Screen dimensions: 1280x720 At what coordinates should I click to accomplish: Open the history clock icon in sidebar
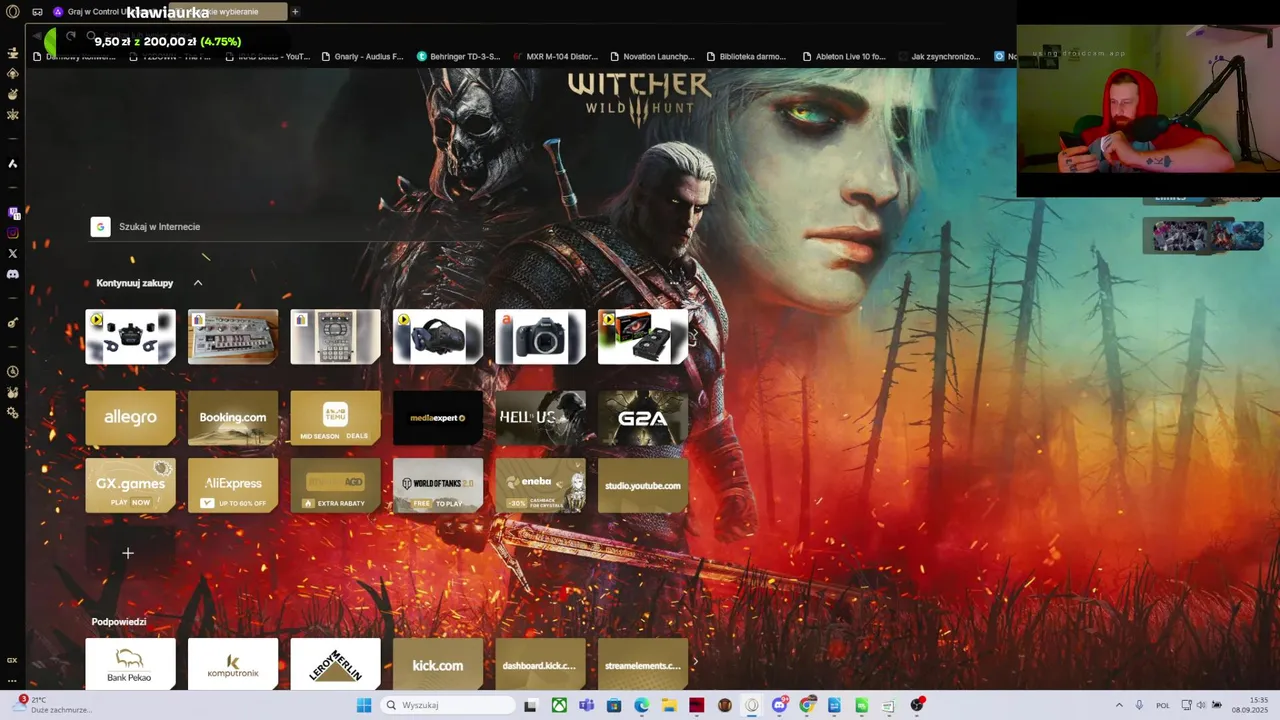click(12, 372)
